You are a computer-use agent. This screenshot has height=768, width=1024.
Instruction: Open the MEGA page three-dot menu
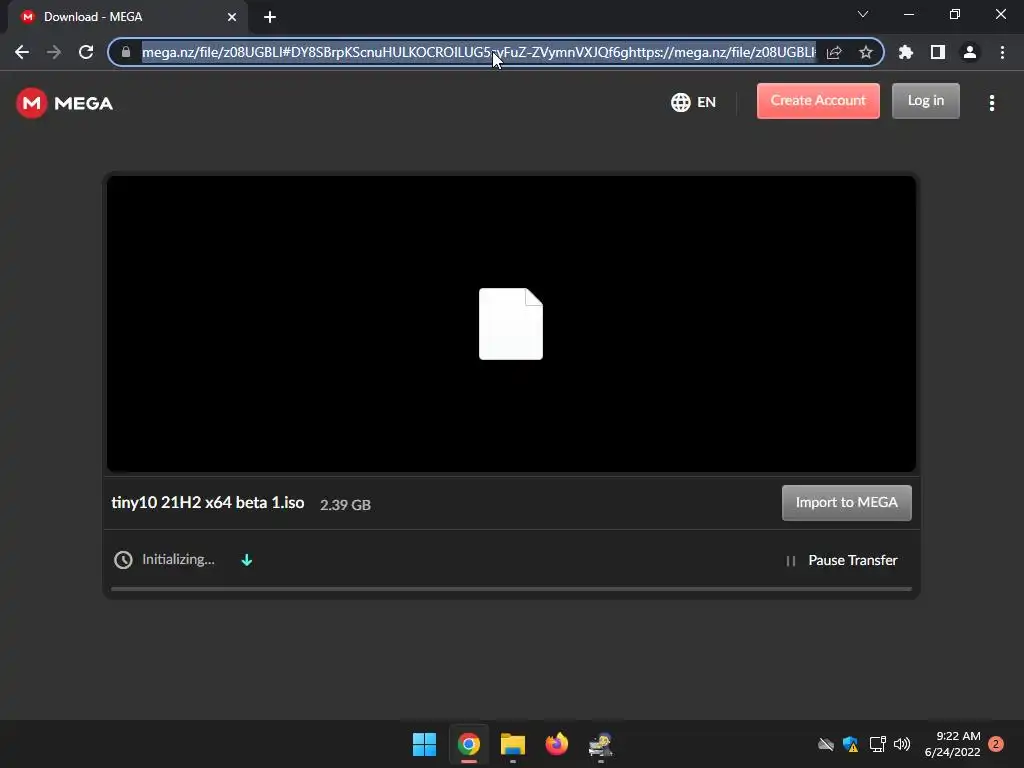coord(992,103)
